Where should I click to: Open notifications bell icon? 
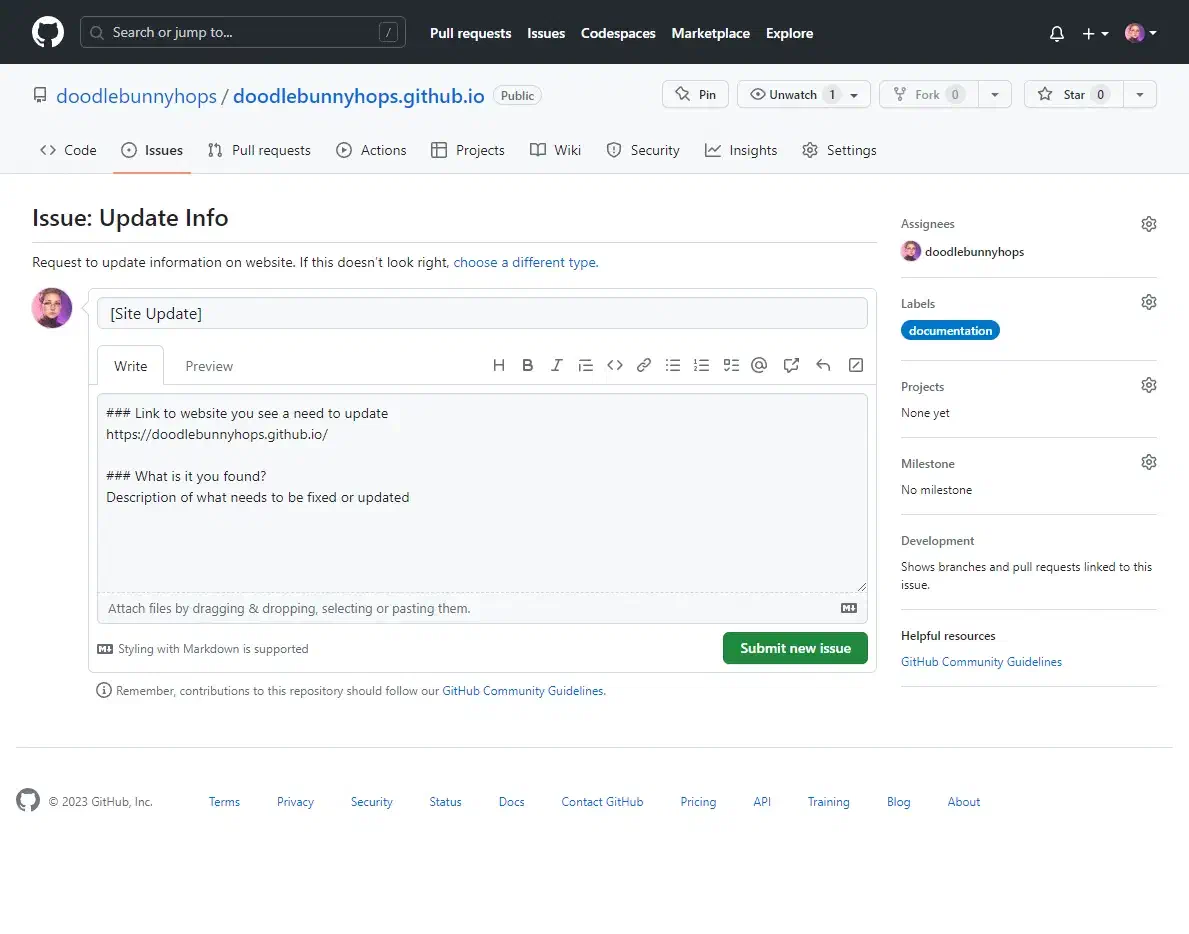(x=1057, y=33)
